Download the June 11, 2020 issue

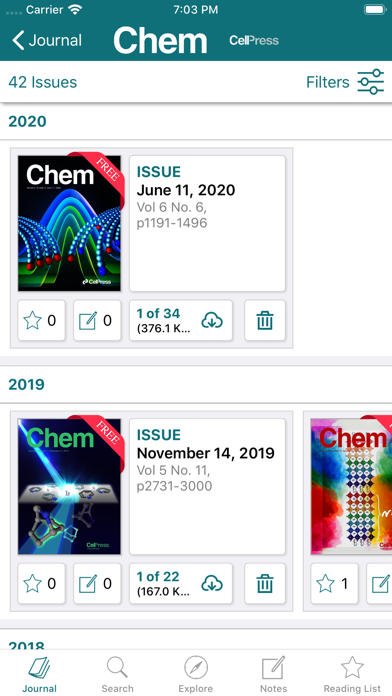pos(181,320)
